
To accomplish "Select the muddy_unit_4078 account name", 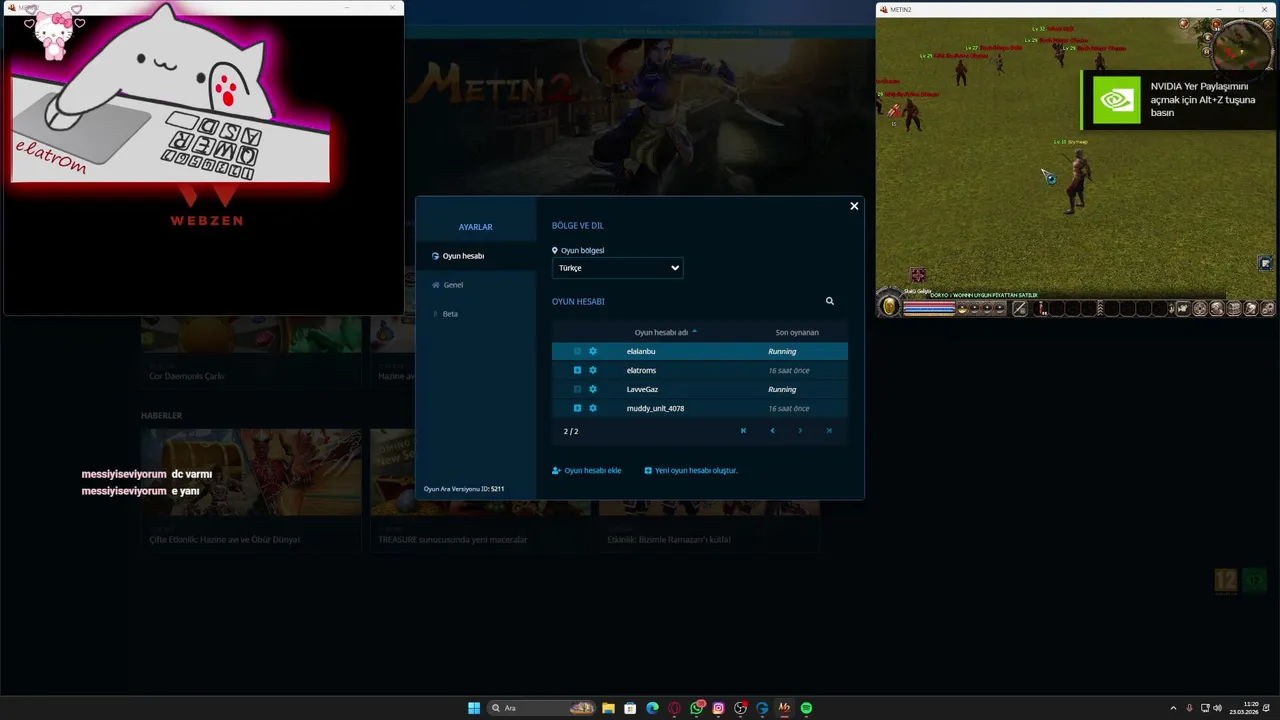I will (x=655, y=408).
